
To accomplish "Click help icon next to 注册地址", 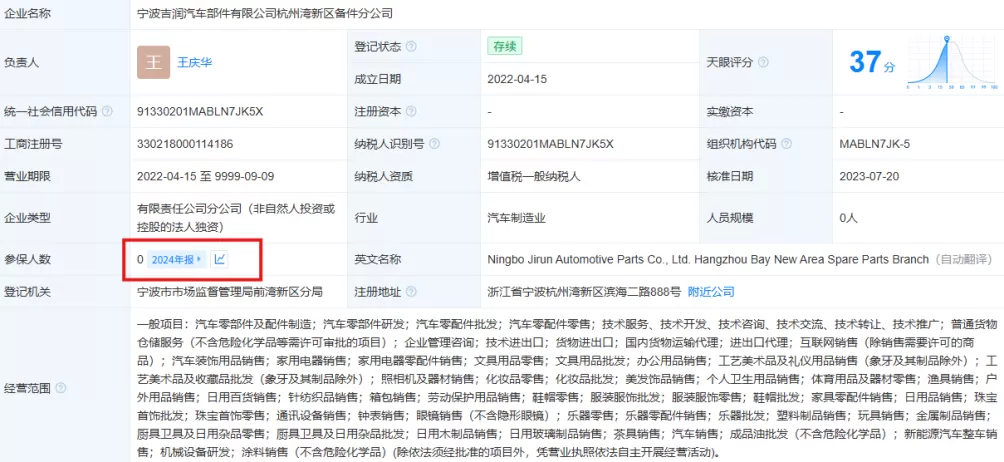I will 411,292.
